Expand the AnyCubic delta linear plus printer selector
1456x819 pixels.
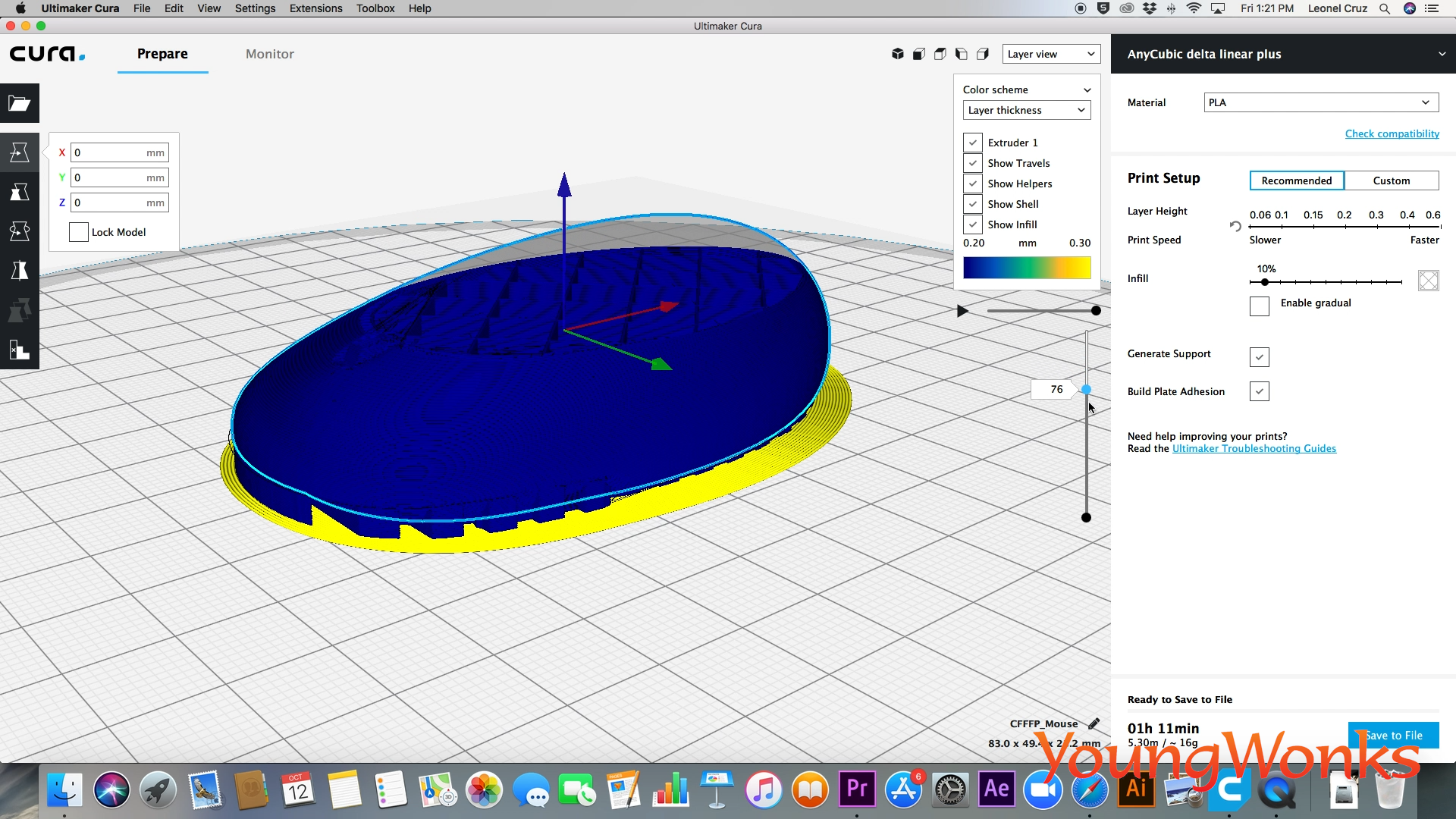point(1283,54)
